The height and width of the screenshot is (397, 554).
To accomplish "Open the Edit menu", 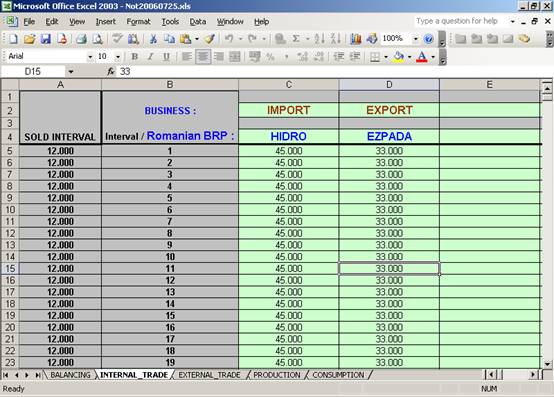I will [52, 22].
